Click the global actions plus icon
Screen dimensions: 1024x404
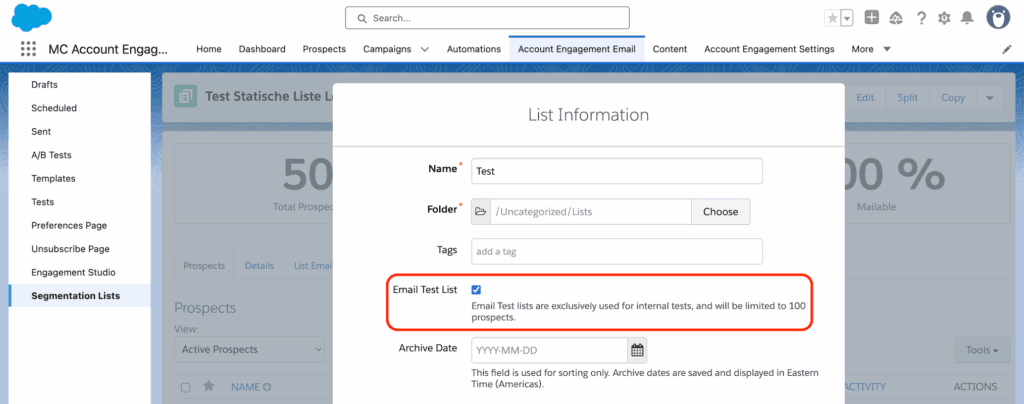pyautogui.click(x=871, y=18)
